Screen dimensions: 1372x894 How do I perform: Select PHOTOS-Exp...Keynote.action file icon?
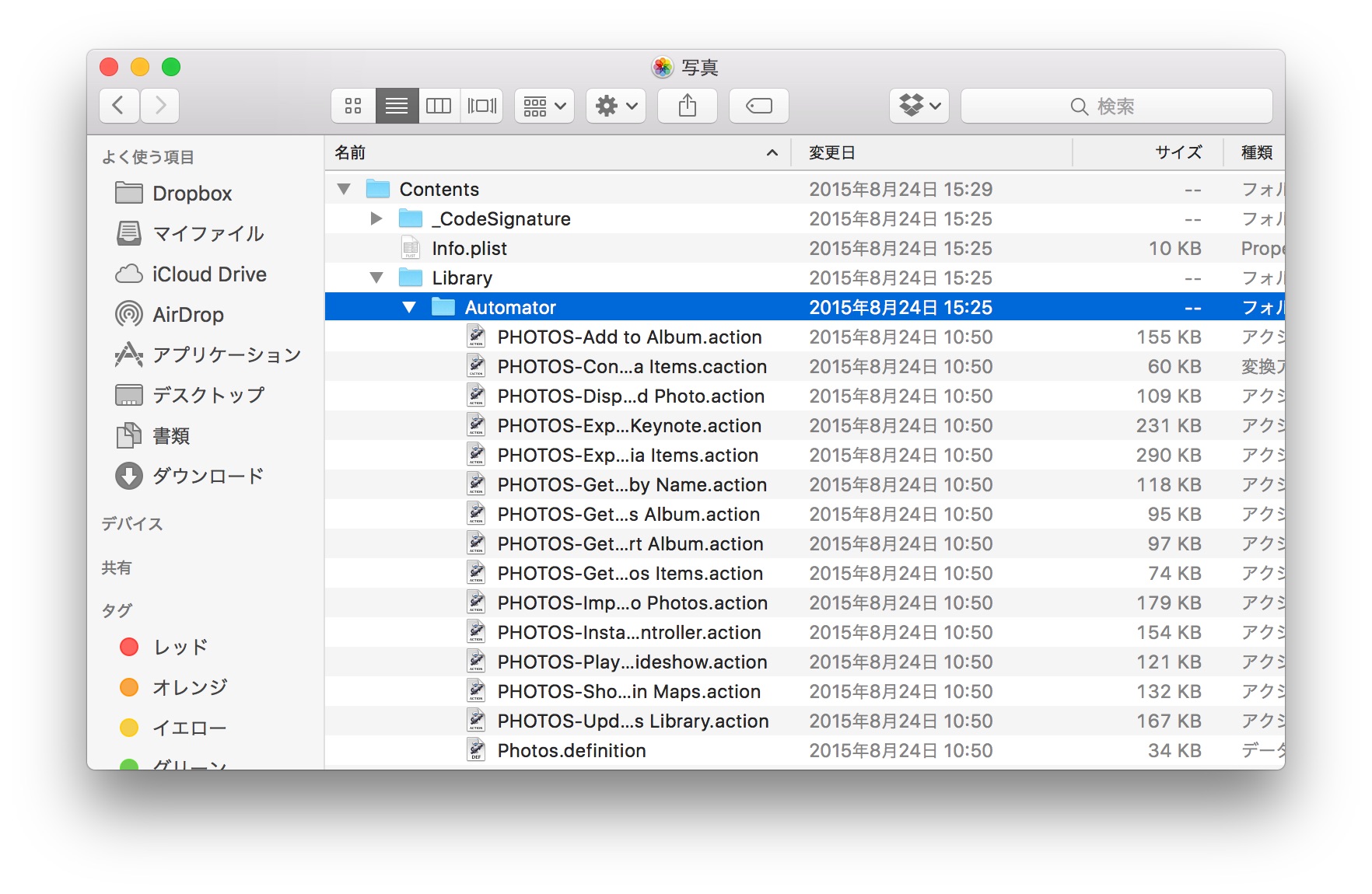476,425
